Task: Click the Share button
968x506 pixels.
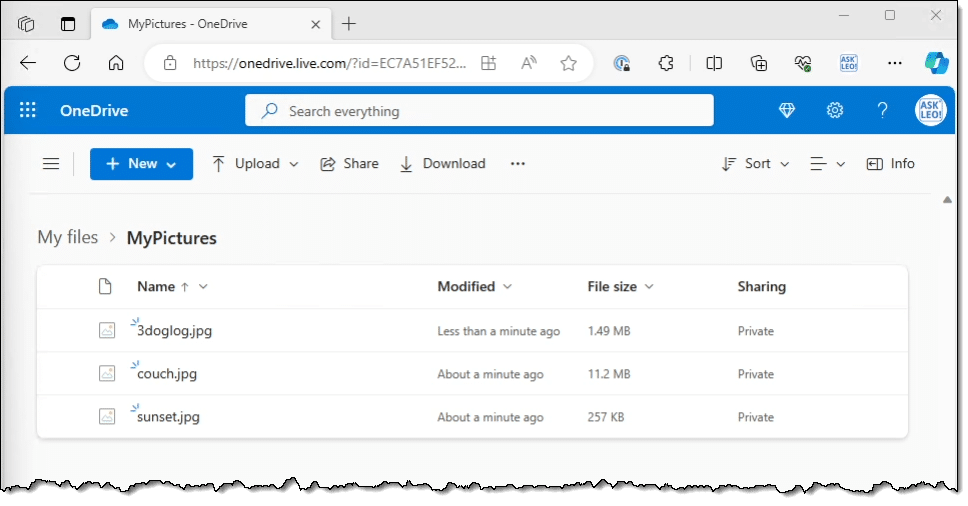Action: click(349, 164)
